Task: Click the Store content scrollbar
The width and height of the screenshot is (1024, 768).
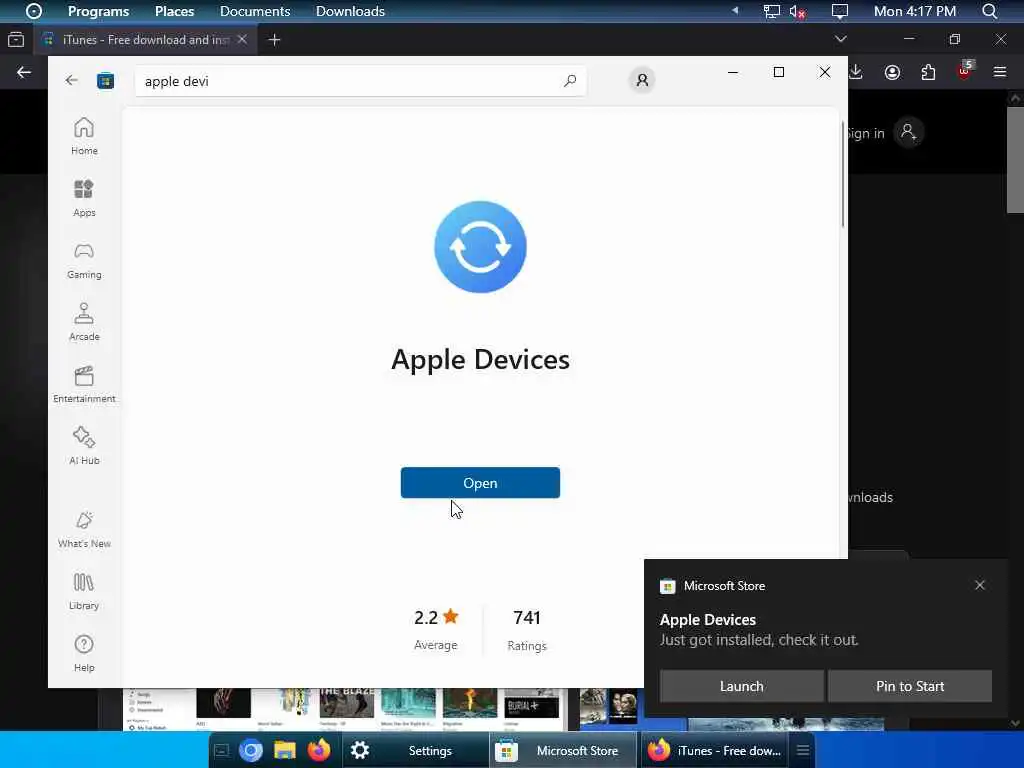Action: (x=842, y=174)
